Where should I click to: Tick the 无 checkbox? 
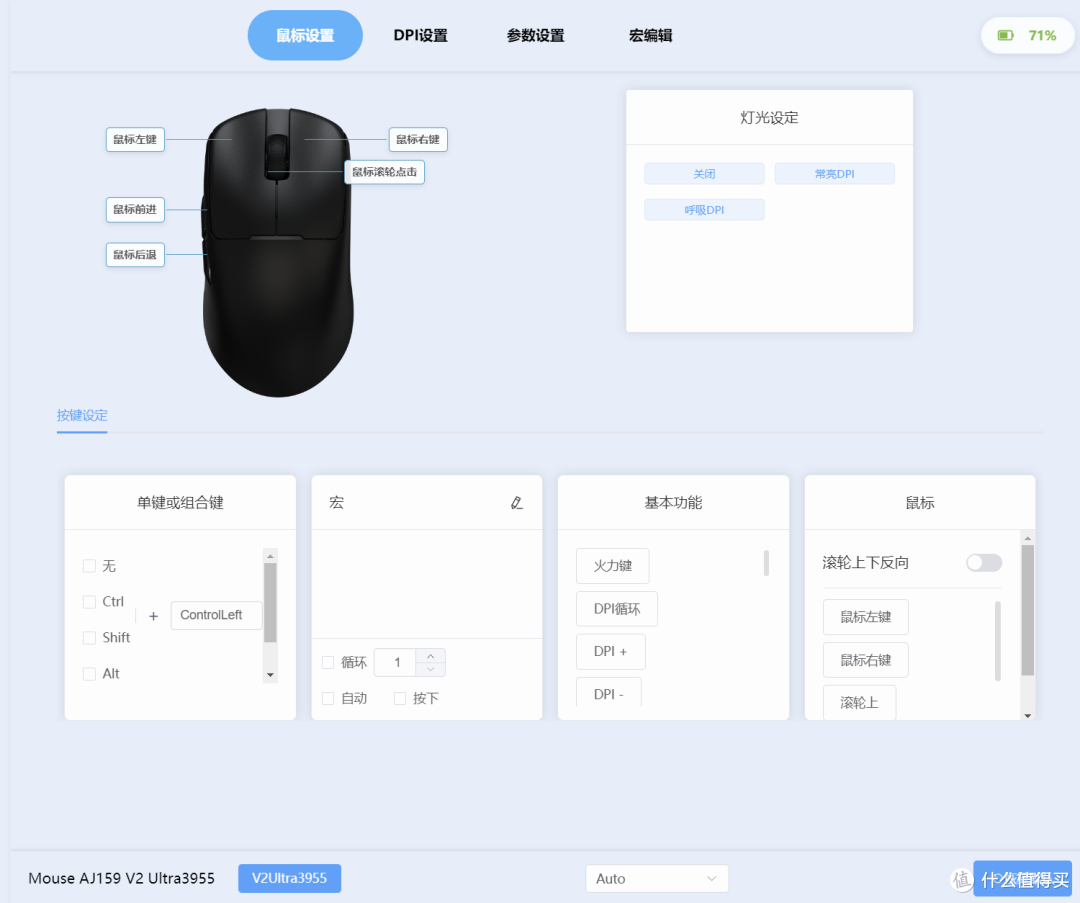[89, 566]
